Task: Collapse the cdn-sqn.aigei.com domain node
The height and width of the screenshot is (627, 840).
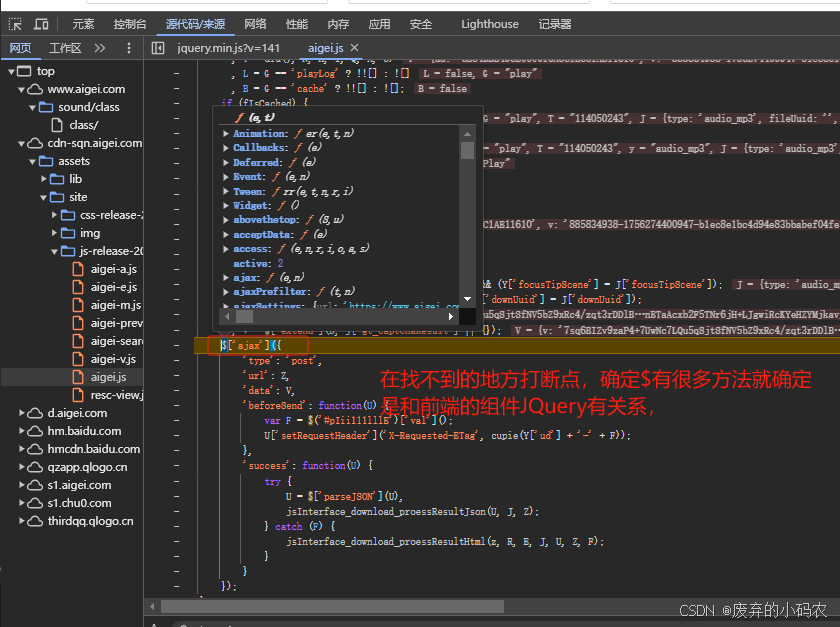Action: [x=21, y=143]
